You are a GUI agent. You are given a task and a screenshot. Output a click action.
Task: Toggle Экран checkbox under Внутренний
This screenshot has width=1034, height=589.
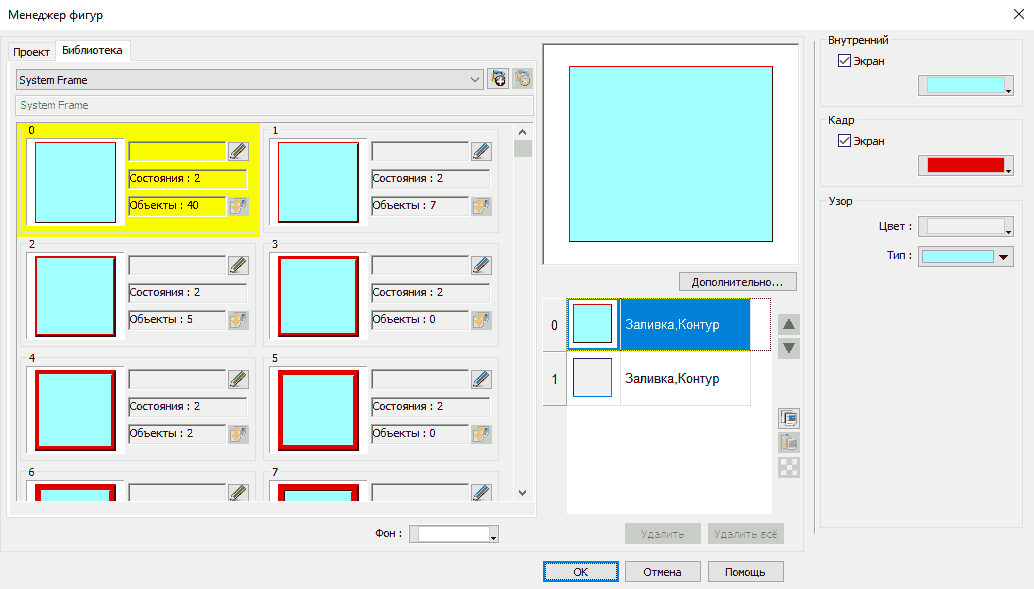pyautogui.click(x=844, y=61)
